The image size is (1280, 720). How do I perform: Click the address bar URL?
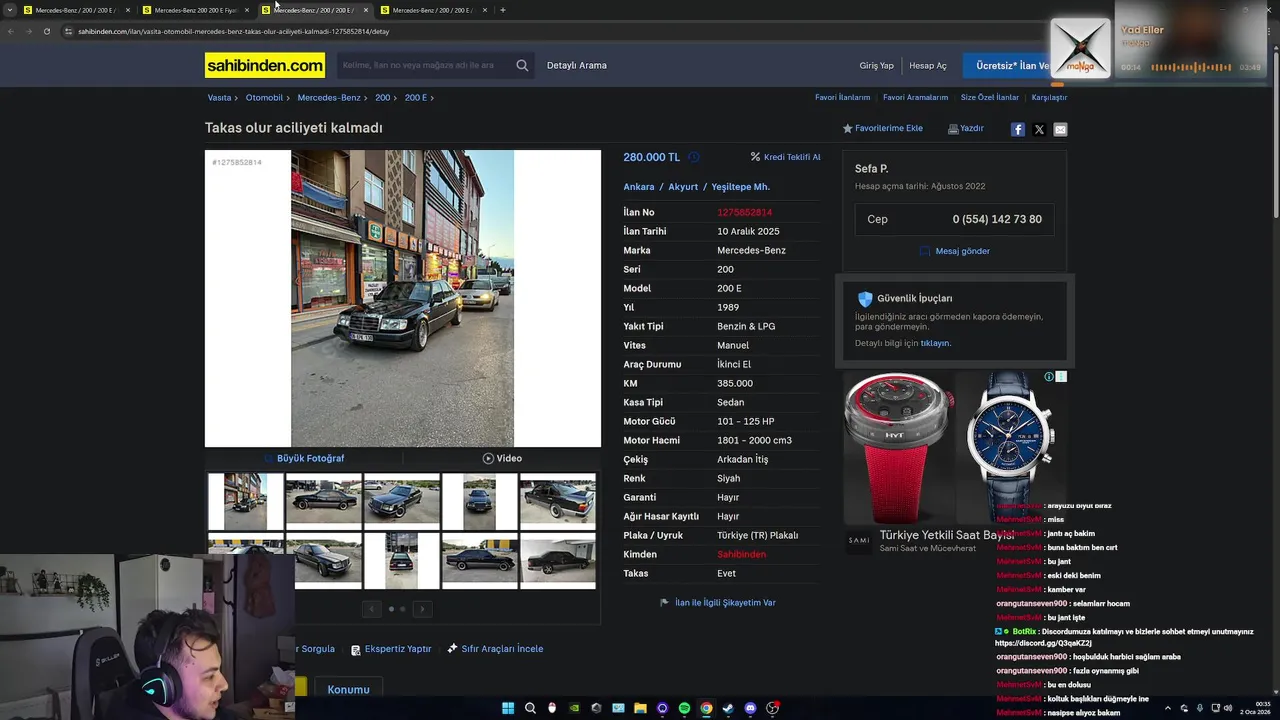pos(234,31)
